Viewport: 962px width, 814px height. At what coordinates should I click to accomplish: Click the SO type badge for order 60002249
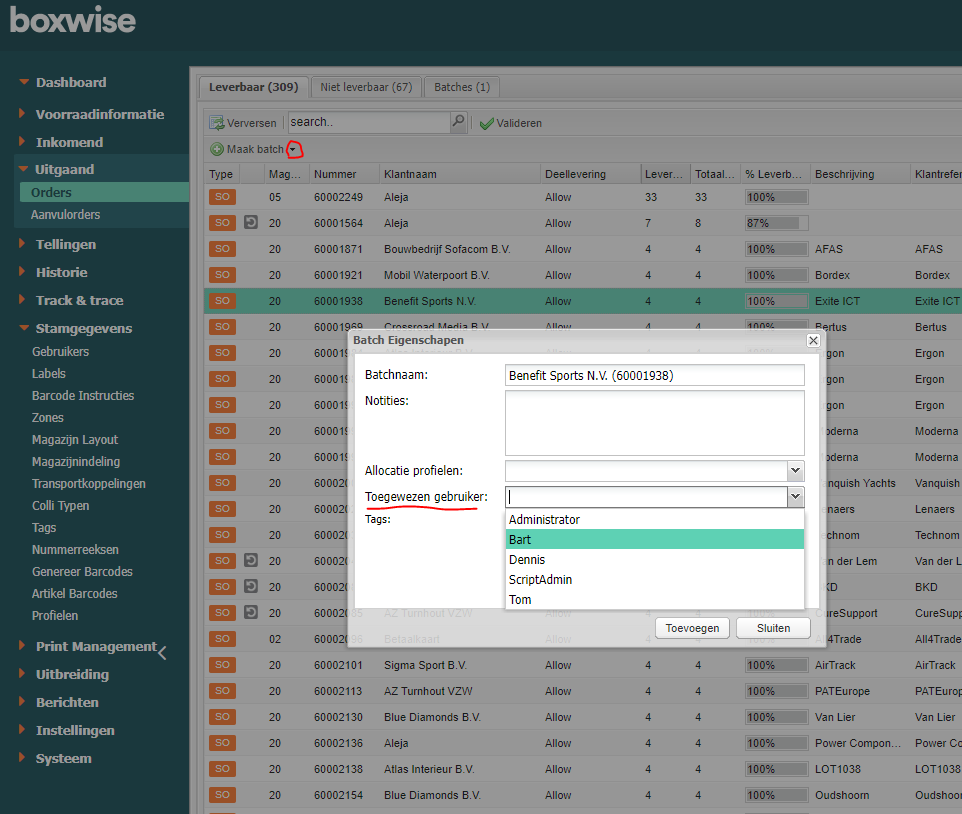coord(222,198)
